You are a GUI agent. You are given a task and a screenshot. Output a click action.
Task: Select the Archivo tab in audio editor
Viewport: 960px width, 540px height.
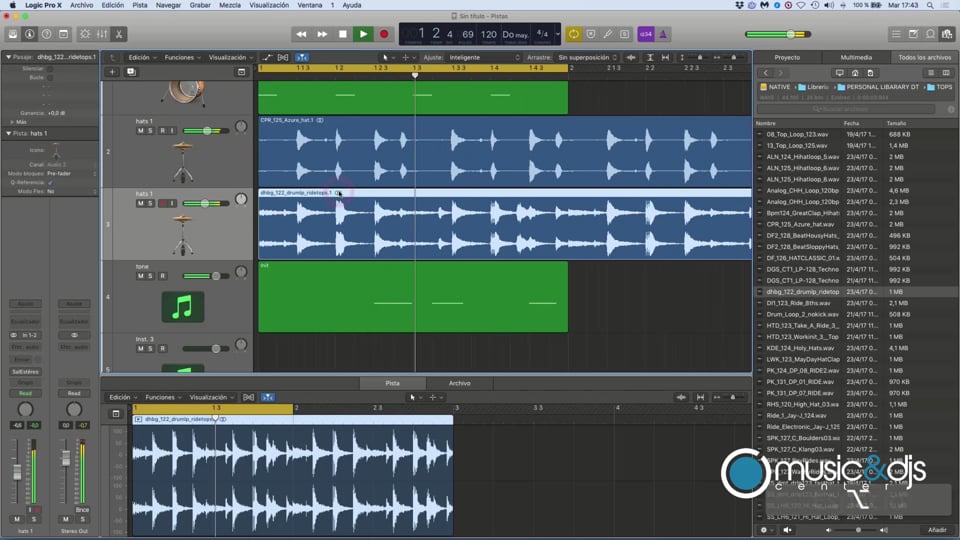[x=459, y=383]
